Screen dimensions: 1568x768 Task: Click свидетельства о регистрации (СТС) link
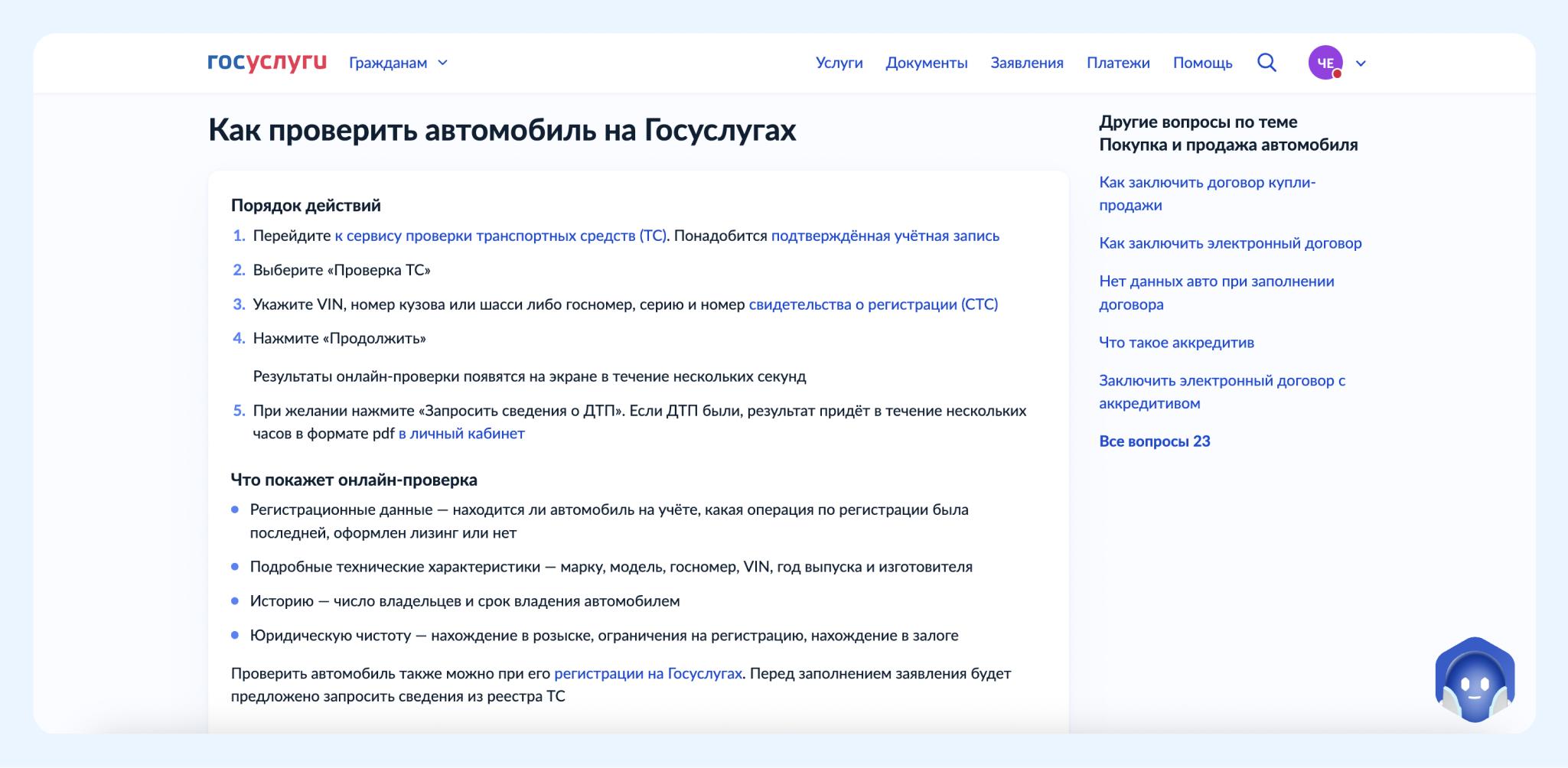coord(872,304)
